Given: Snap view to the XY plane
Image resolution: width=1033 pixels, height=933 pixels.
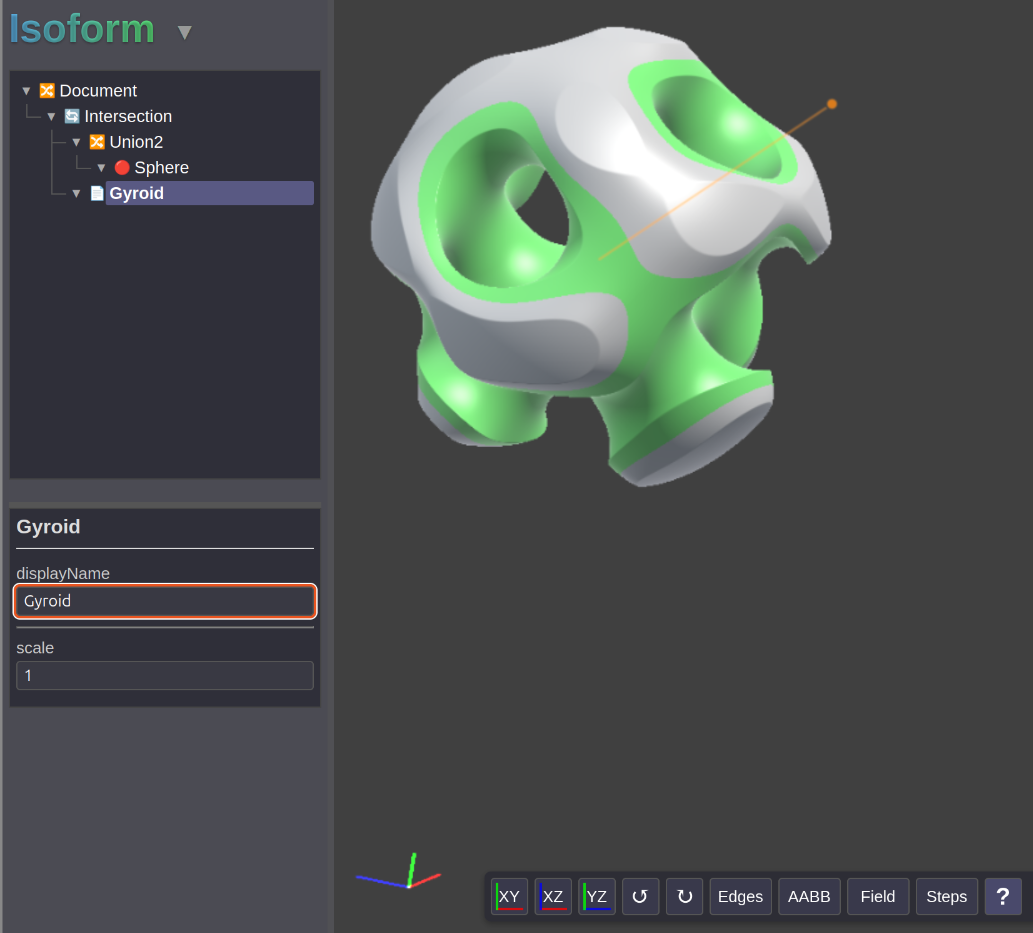Looking at the screenshot, I should [x=509, y=896].
